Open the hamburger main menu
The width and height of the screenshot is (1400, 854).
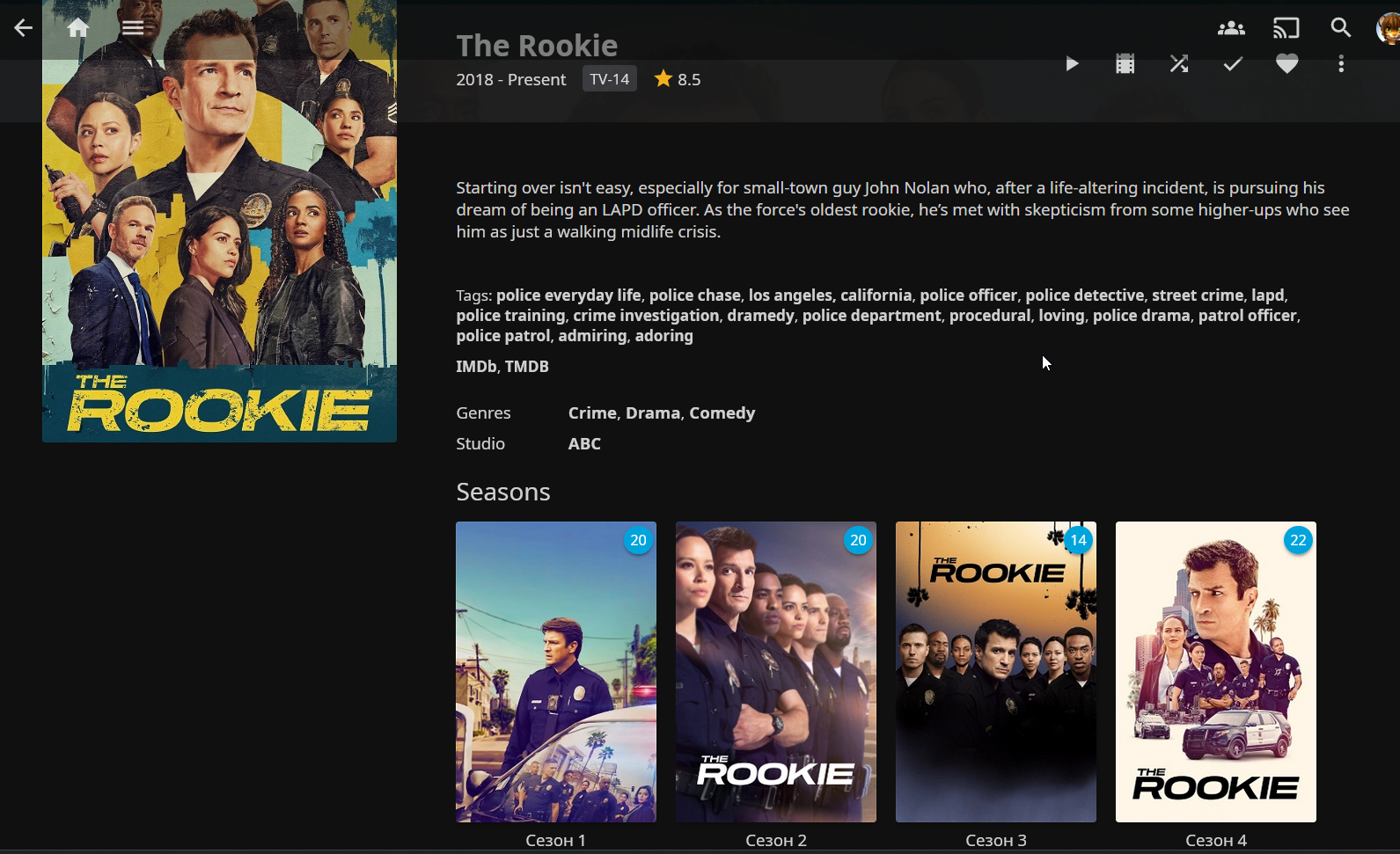coord(133,28)
